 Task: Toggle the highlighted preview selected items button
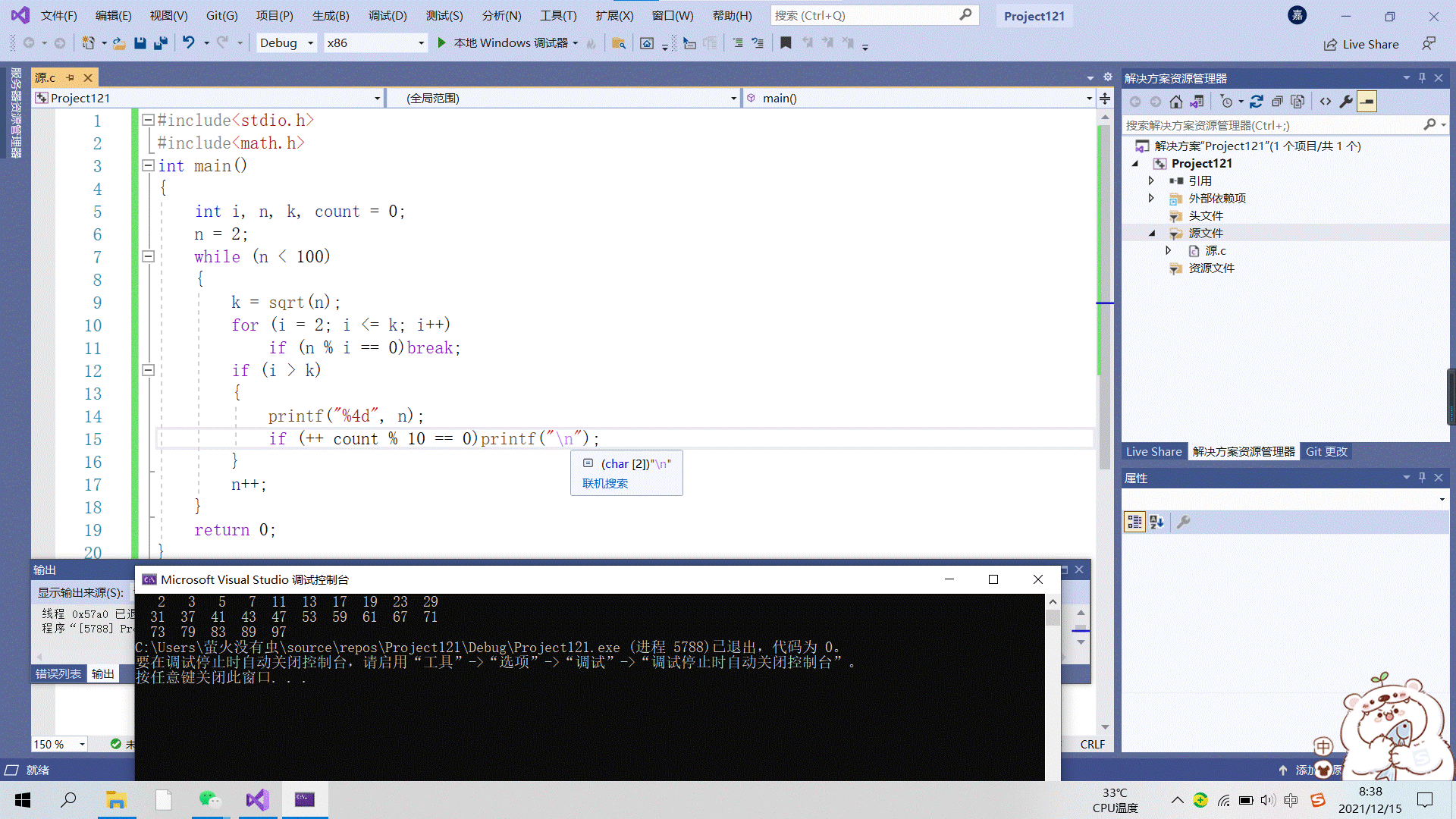pos(1367,102)
